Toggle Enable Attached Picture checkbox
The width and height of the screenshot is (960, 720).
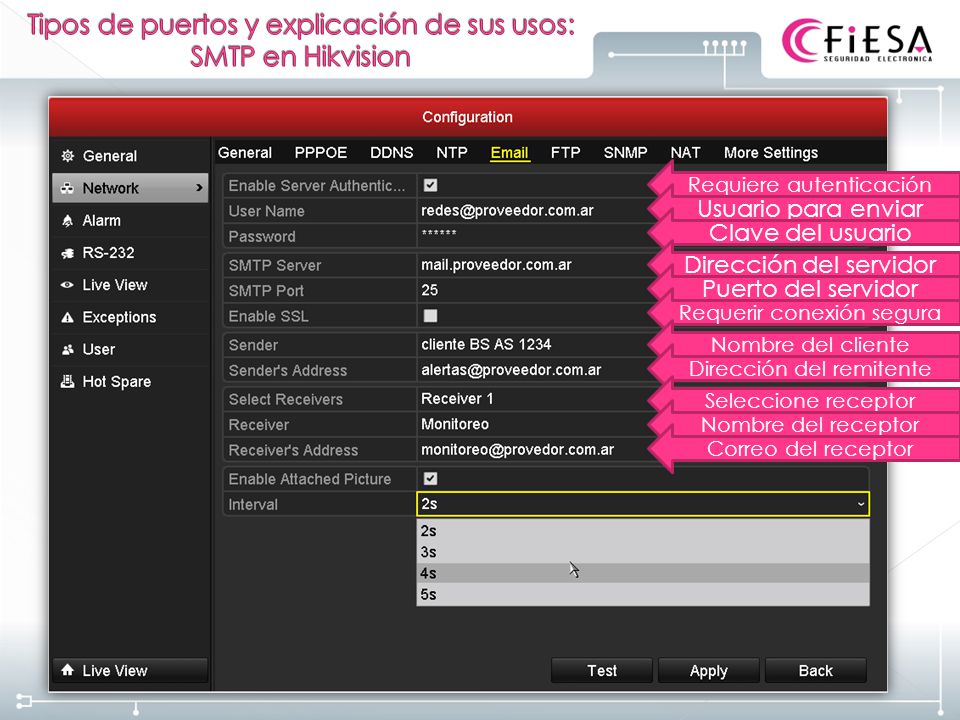(x=430, y=478)
